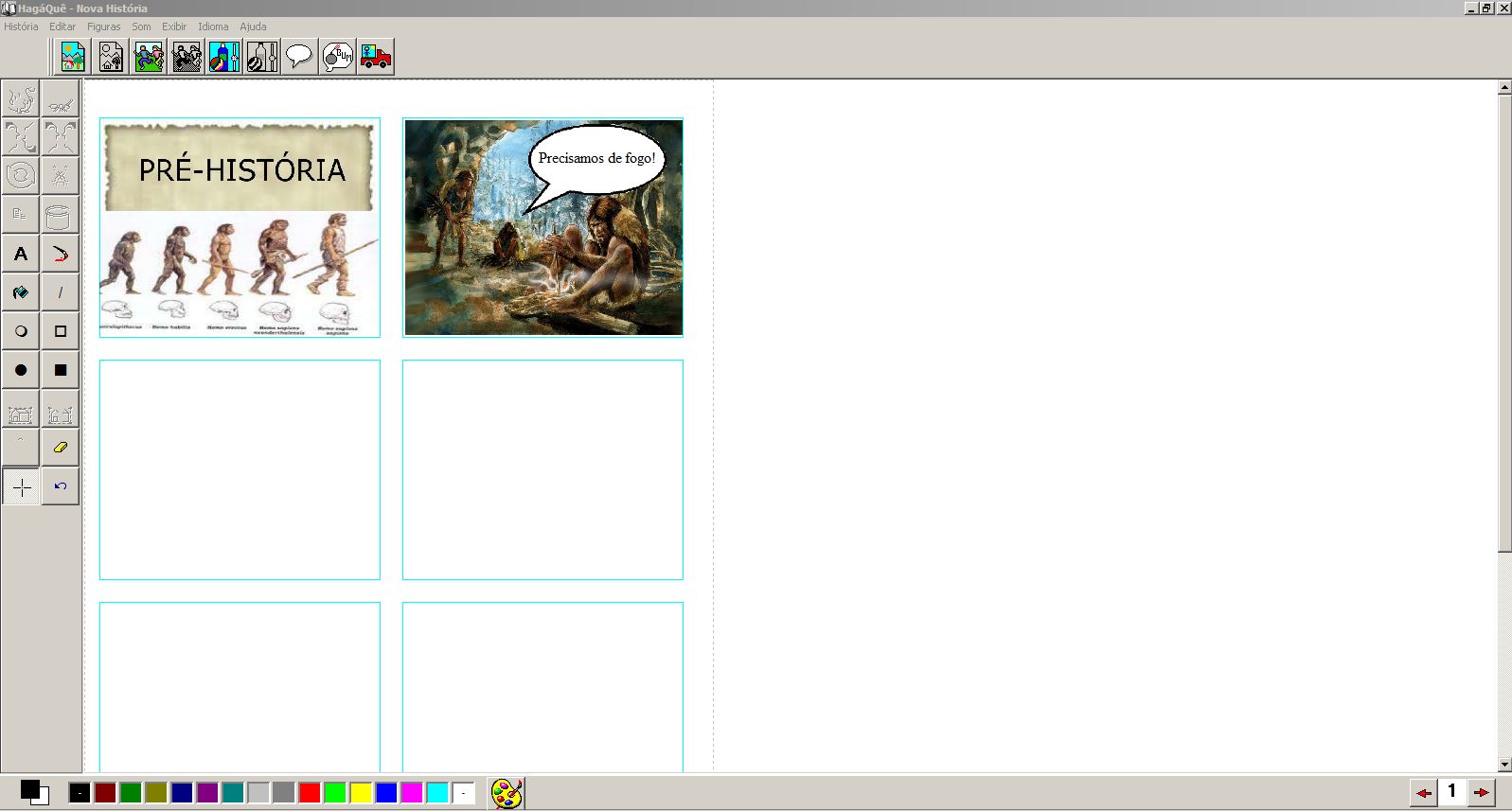Select the PRÉ-HISTÓRIA title panel
Viewport: 1512px width, 811px height.
pyautogui.click(x=240, y=228)
